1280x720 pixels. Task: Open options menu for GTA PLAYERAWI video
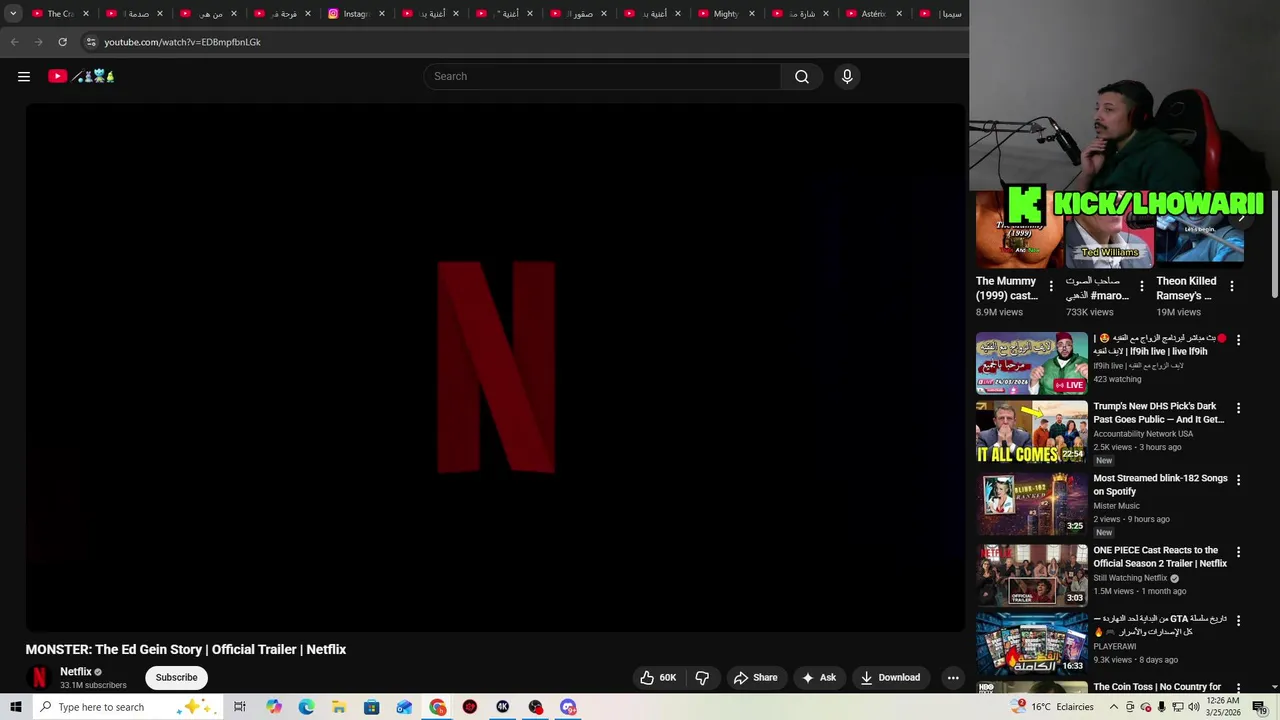click(1238, 620)
